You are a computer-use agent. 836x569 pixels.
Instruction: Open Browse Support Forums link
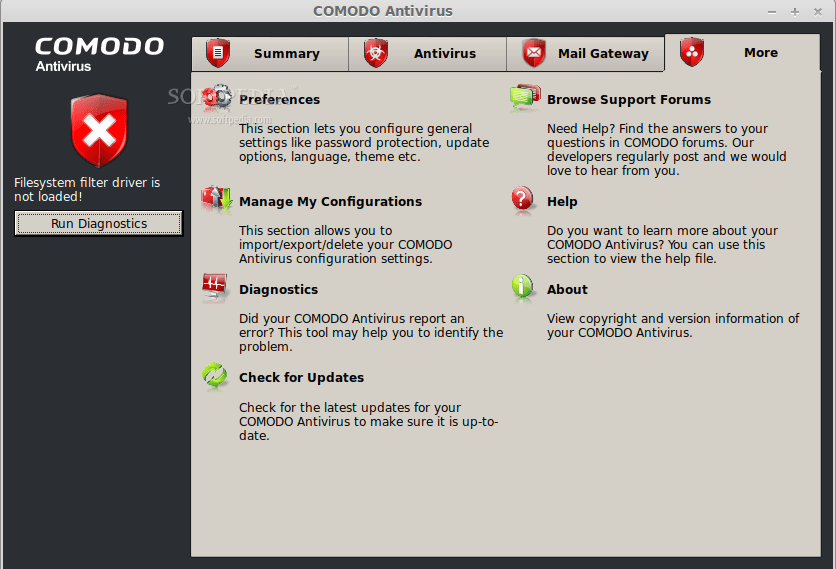629,100
